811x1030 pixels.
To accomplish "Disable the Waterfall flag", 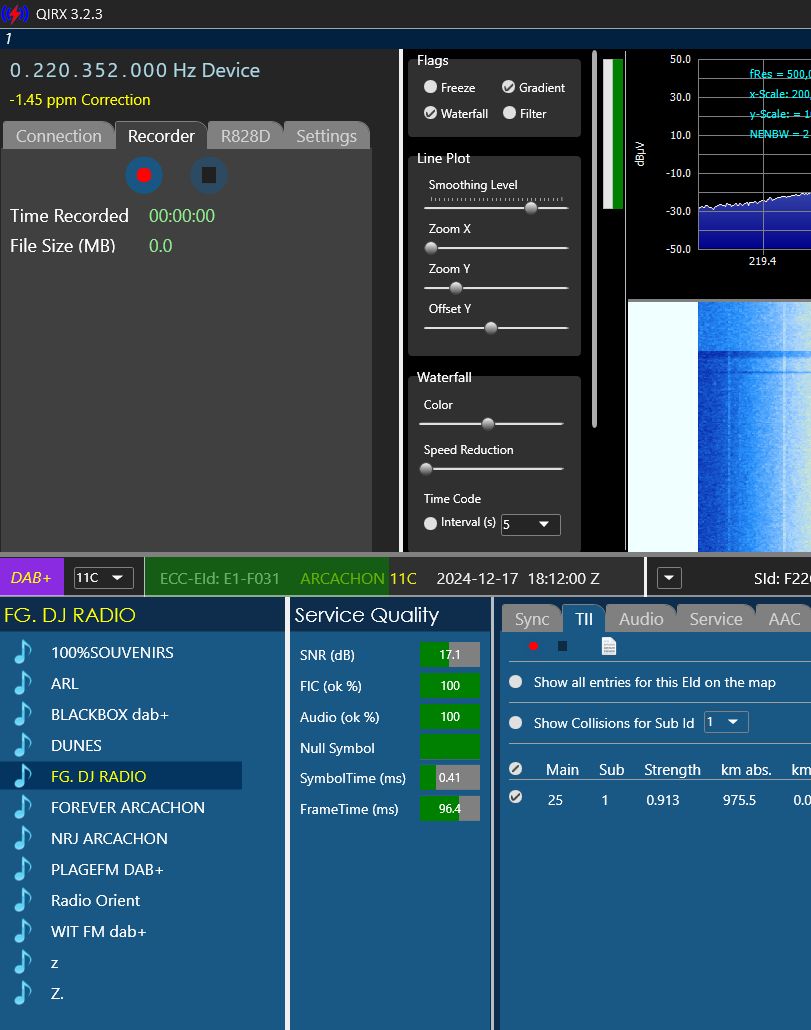I will pyautogui.click(x=430, y=113).
